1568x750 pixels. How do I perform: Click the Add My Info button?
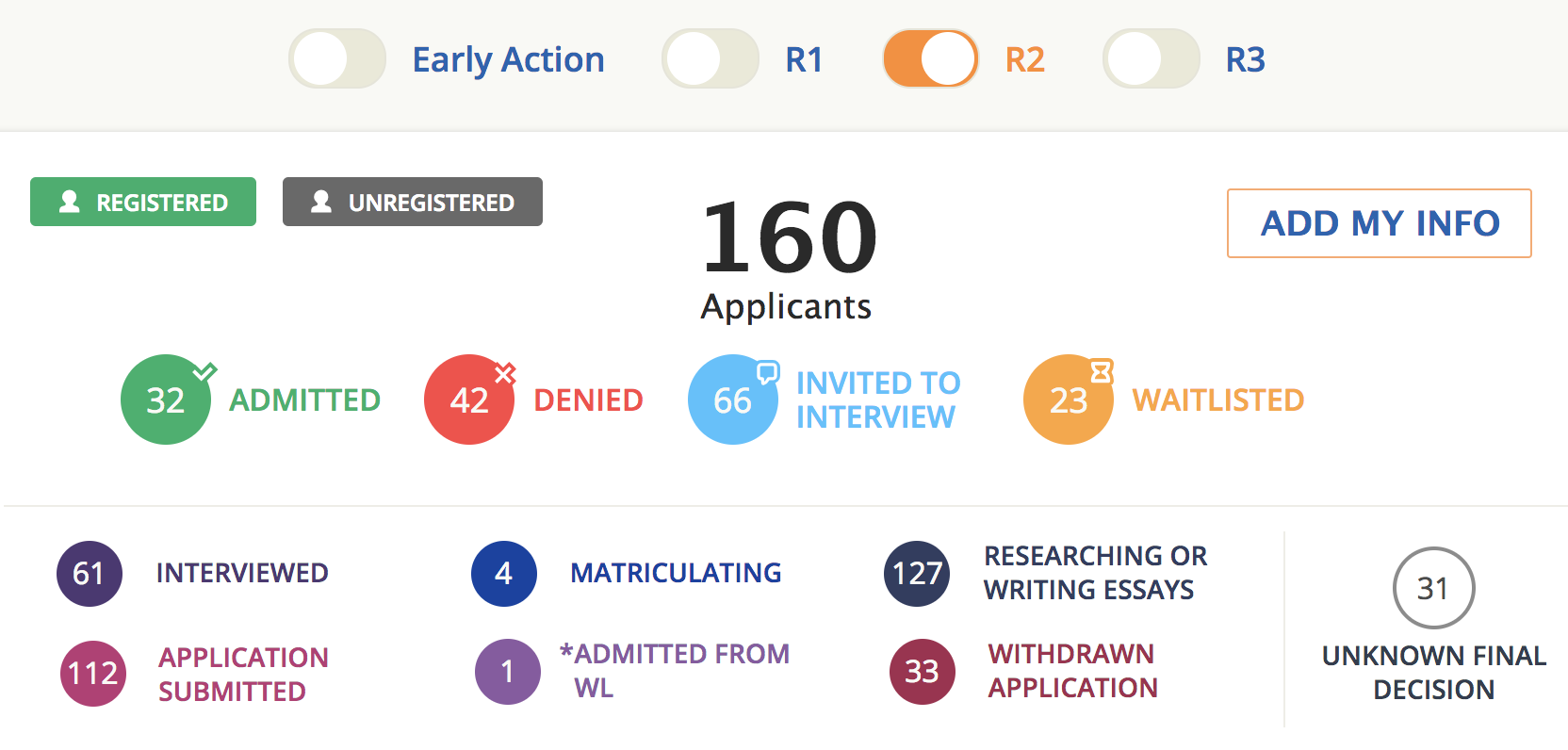click(x=1380, y=223)
